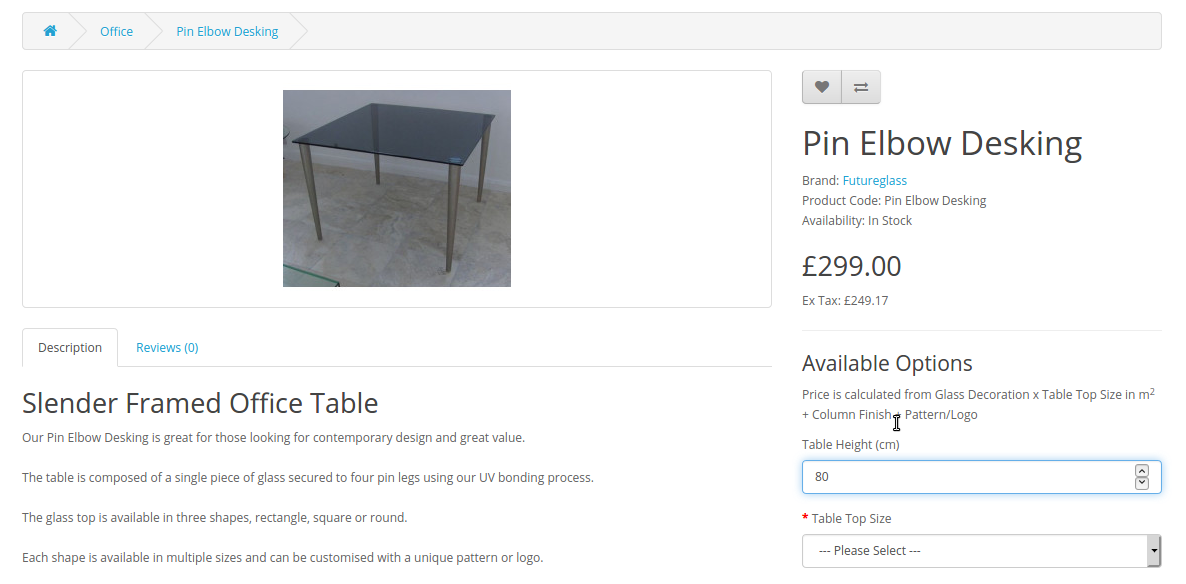The width and height of the screenshot is (1186, 584).
Task: Click the Table Top Size label
Action: click(x=851, y=518)
